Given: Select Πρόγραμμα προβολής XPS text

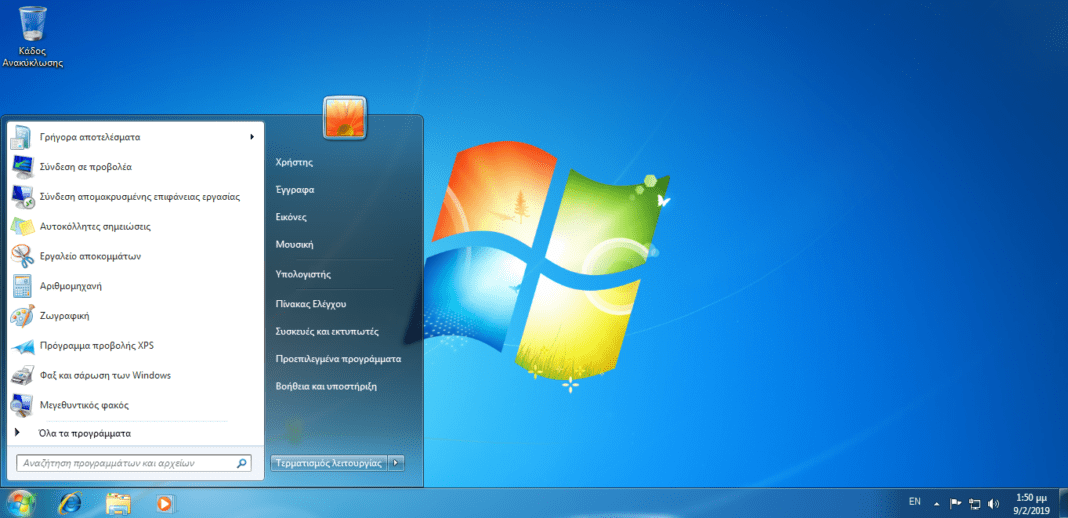Looking at the screenshot, I should pyautogui.click(x=97, y=345).
